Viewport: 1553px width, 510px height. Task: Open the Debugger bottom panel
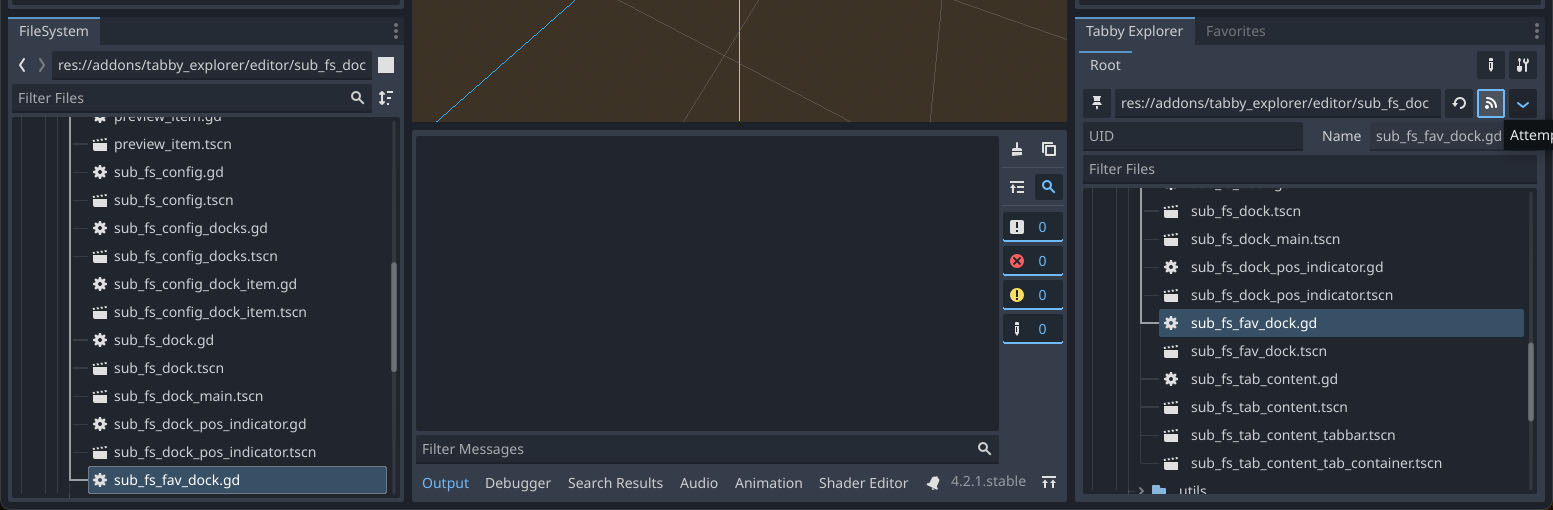tap(518, 482)
